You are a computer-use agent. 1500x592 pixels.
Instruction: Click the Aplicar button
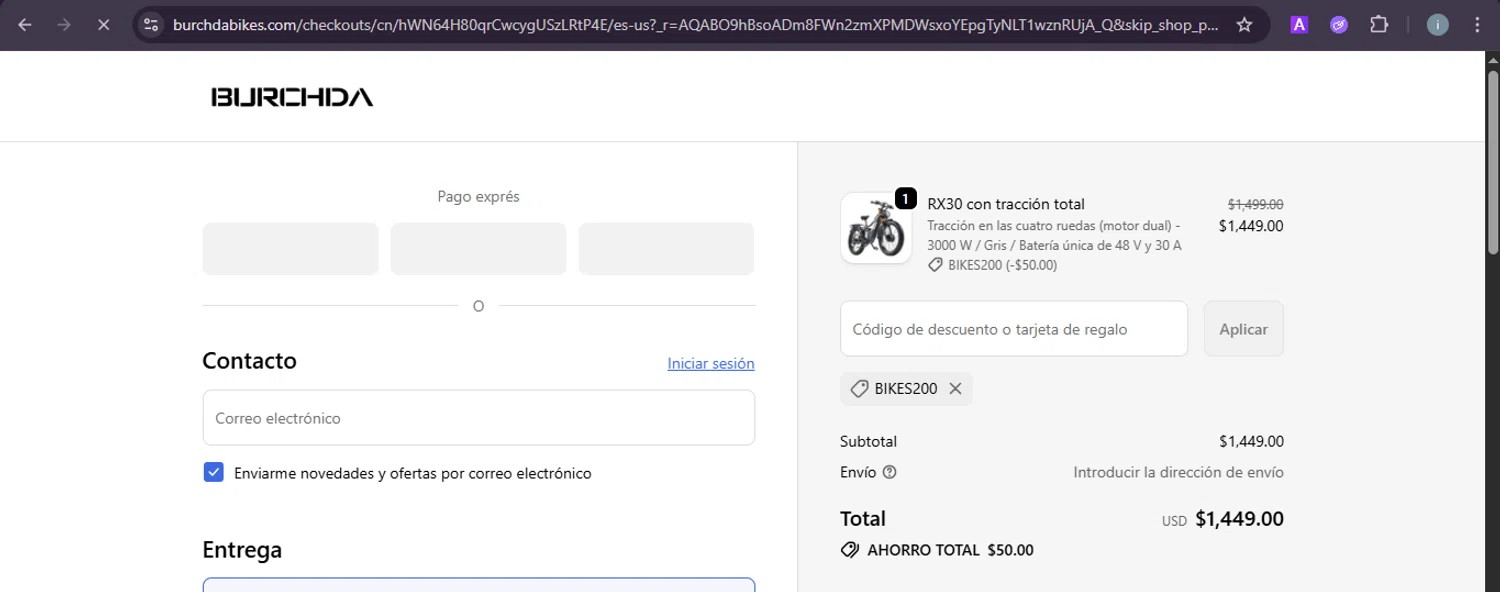[x=1244, y=329]
